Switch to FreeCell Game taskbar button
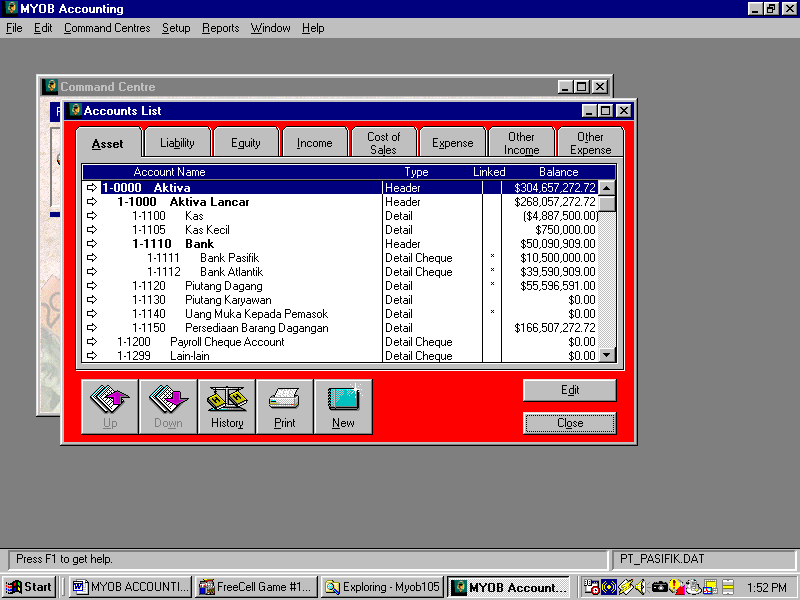The image size is (800, 600). point(257,587)
